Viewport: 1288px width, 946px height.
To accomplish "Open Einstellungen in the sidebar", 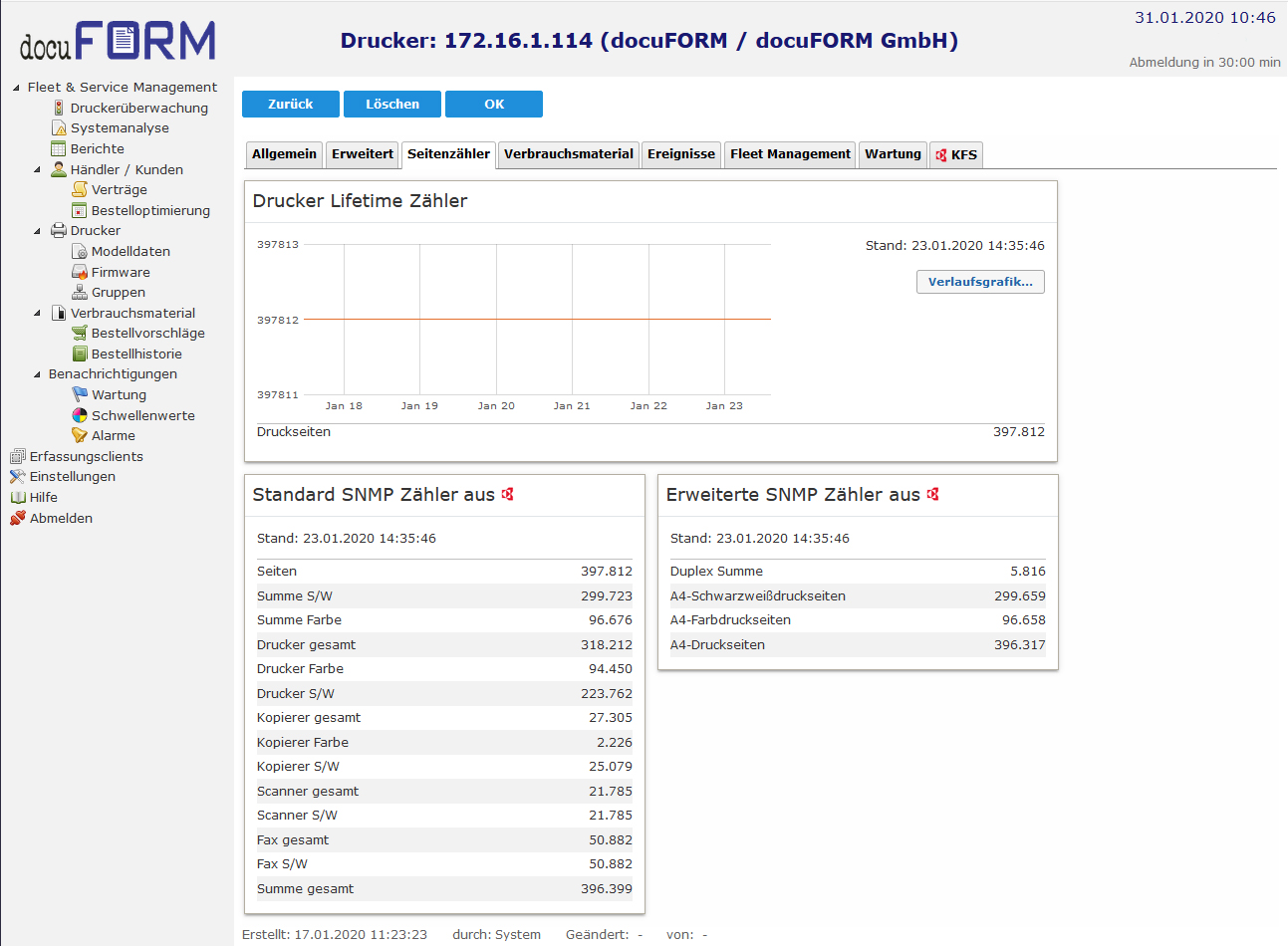I will pos(73,477).
